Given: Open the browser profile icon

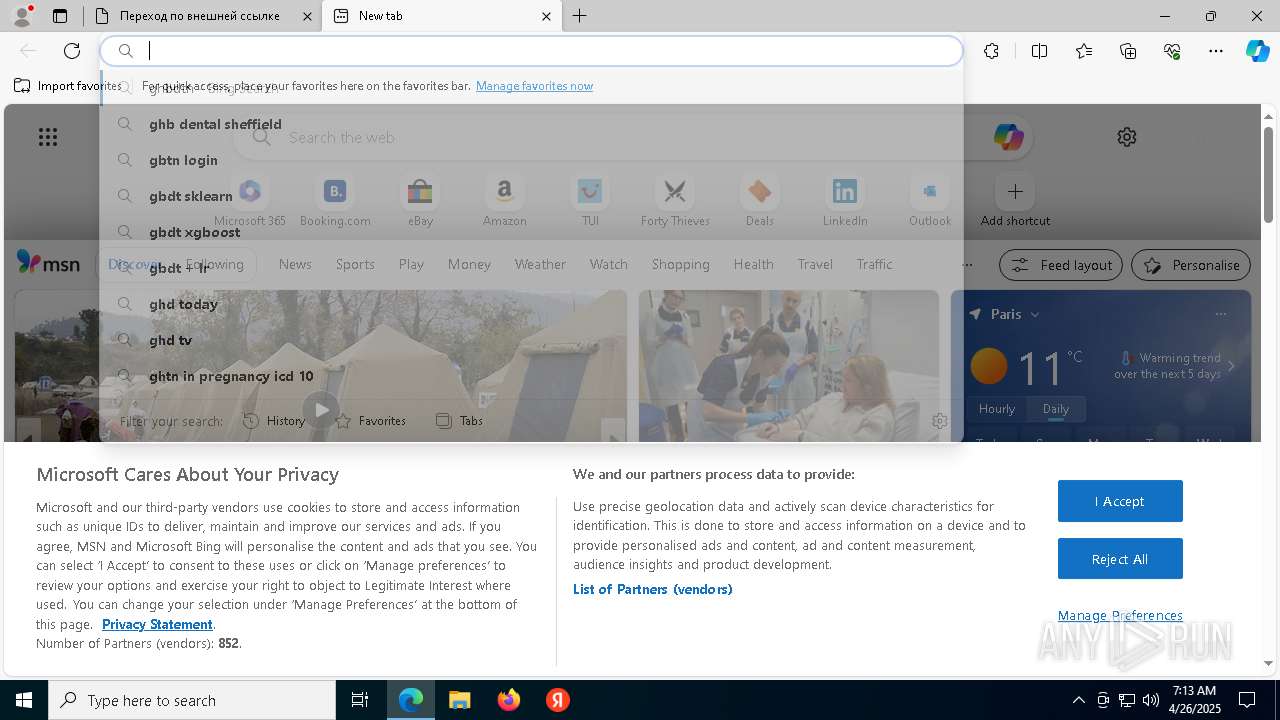Looking at the screenshot, I should pyautogui.click(x=21, y=16).
